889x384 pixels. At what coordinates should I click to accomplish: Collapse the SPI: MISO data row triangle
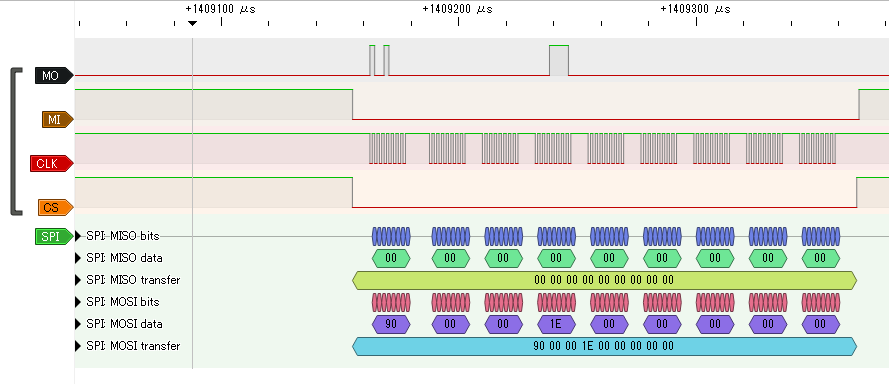tap(78, 258)
